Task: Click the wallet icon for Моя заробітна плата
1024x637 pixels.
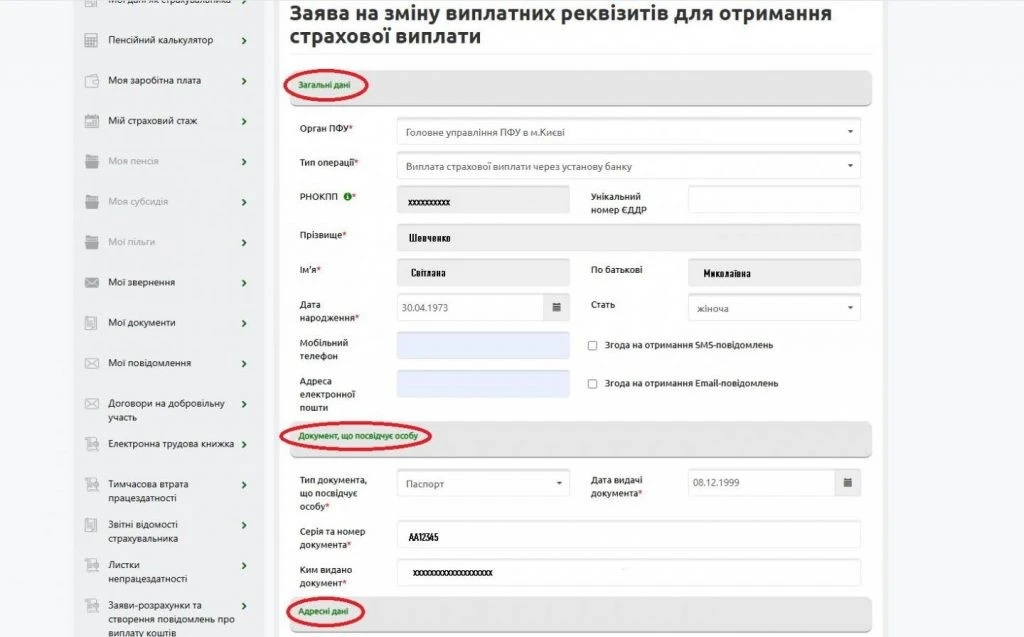Action: [92, 81]
